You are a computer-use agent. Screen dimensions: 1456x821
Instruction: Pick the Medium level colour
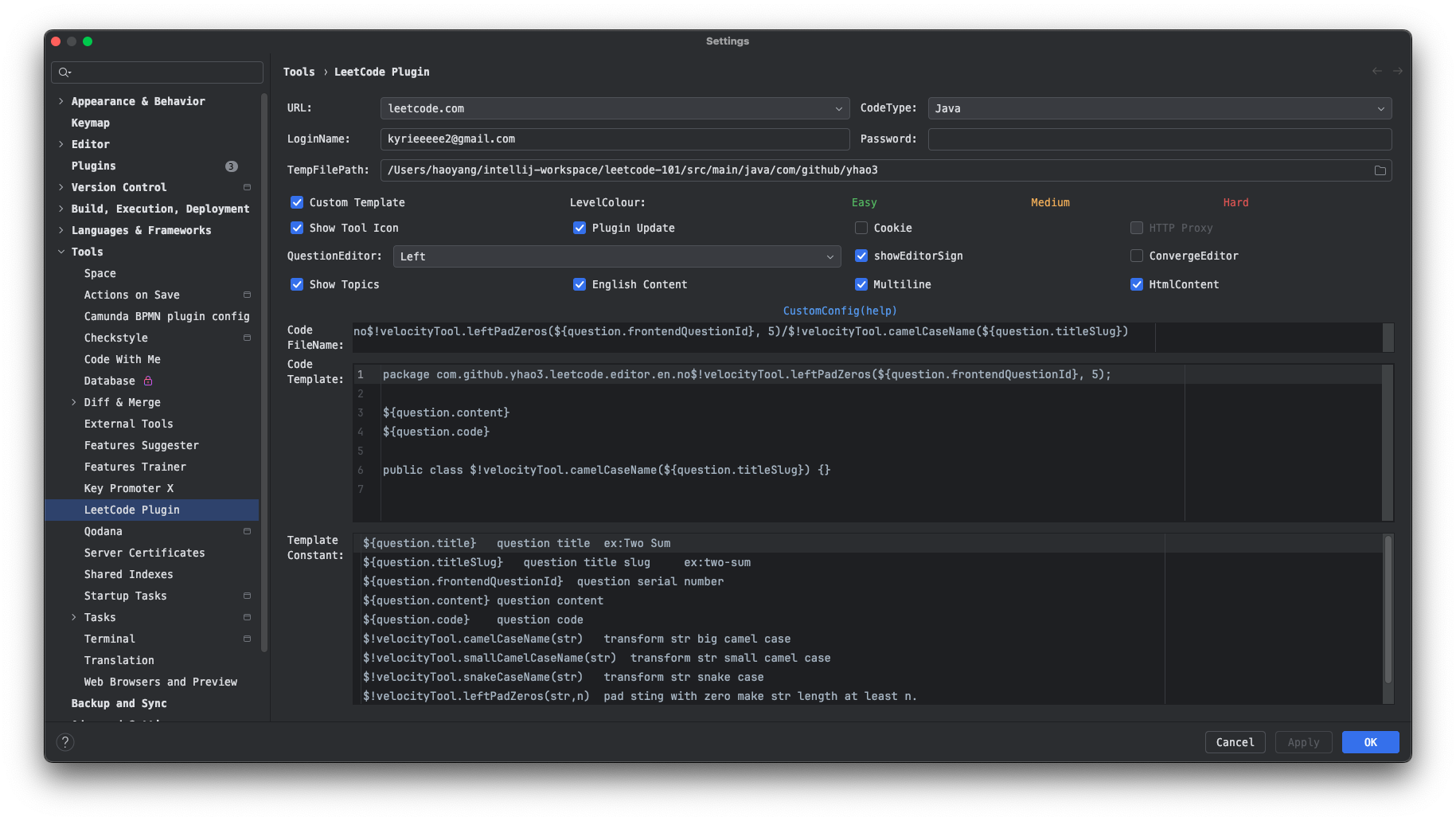pyautogui.click(x=1050, y=202)
